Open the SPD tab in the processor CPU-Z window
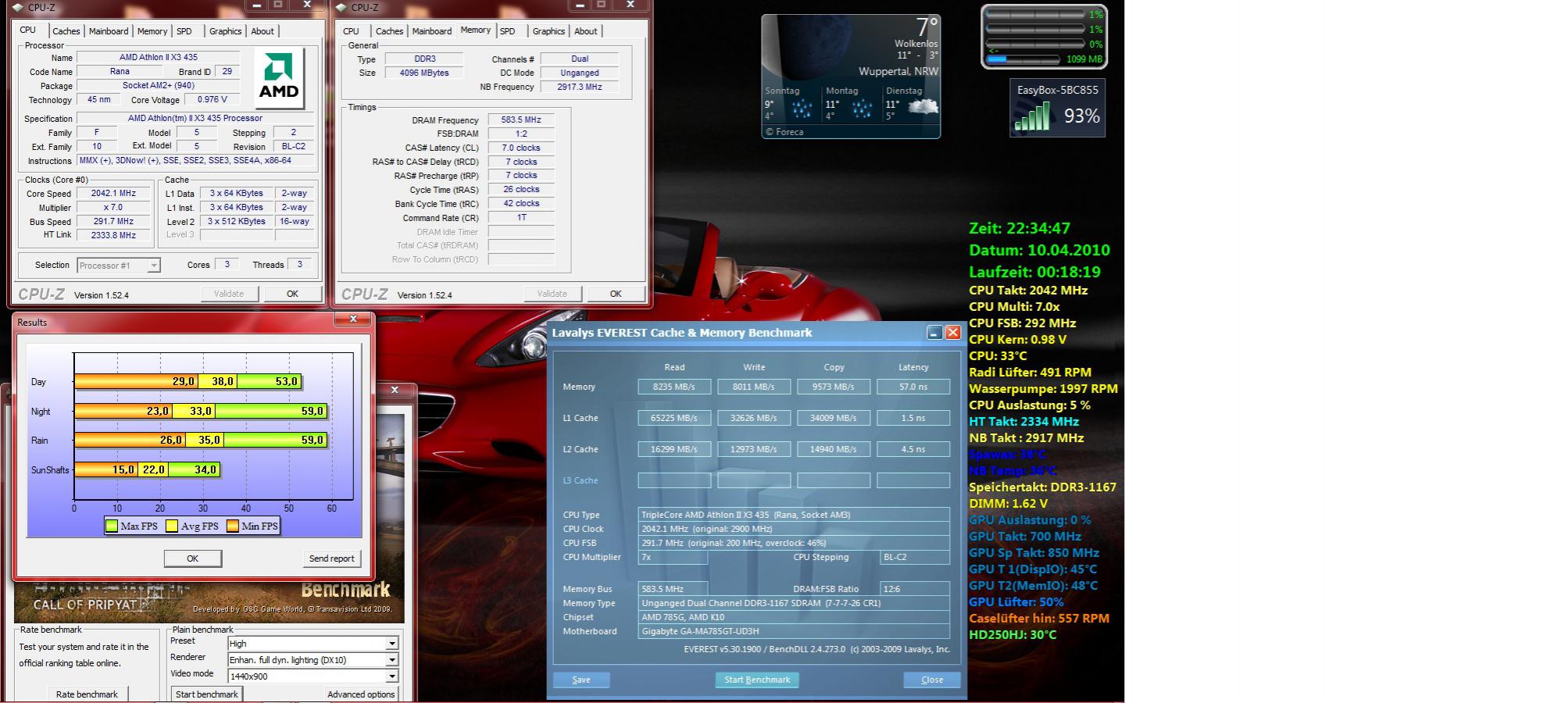The image size is (1568, 703). [184, 31]
